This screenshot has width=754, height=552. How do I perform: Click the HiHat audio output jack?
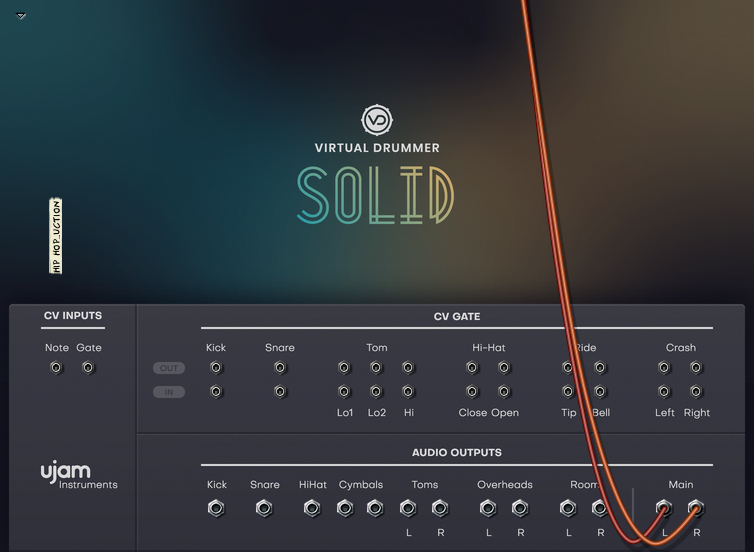(x=312, y=508)
